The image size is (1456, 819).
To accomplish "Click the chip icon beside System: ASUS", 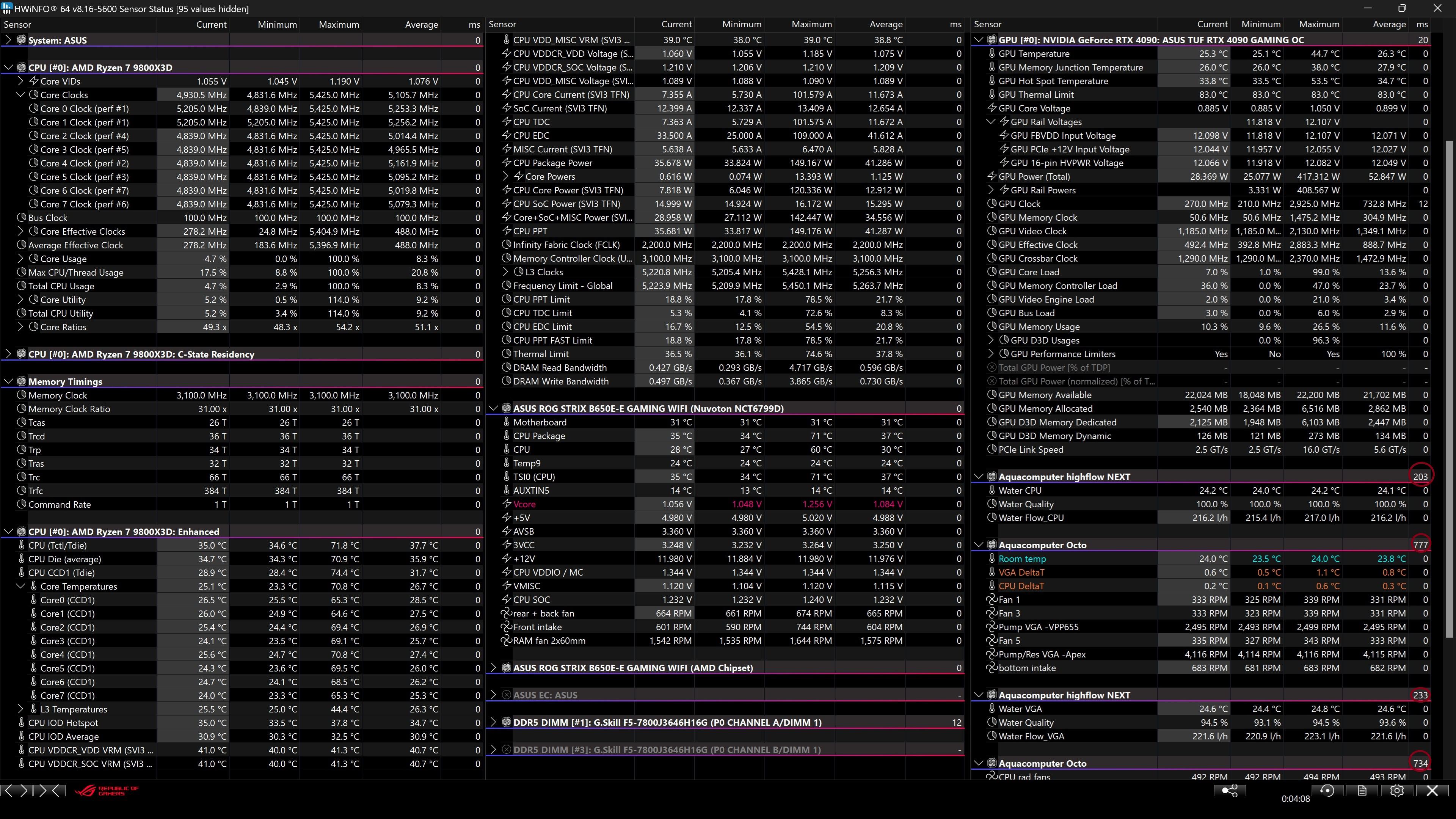I will 22,40.
